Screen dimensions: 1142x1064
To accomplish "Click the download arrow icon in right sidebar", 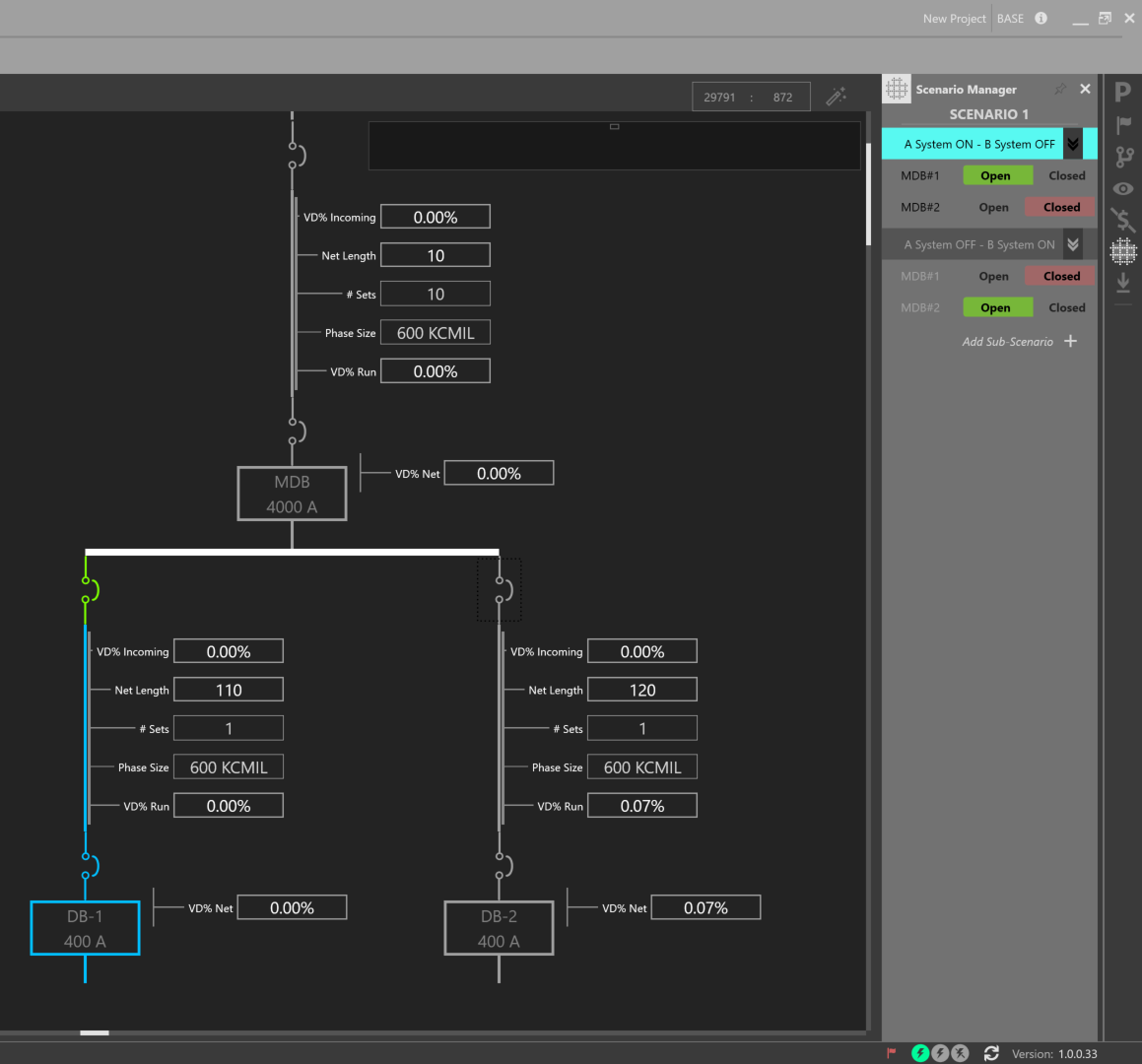I will pyautogui.click(x=1122, y=283).
